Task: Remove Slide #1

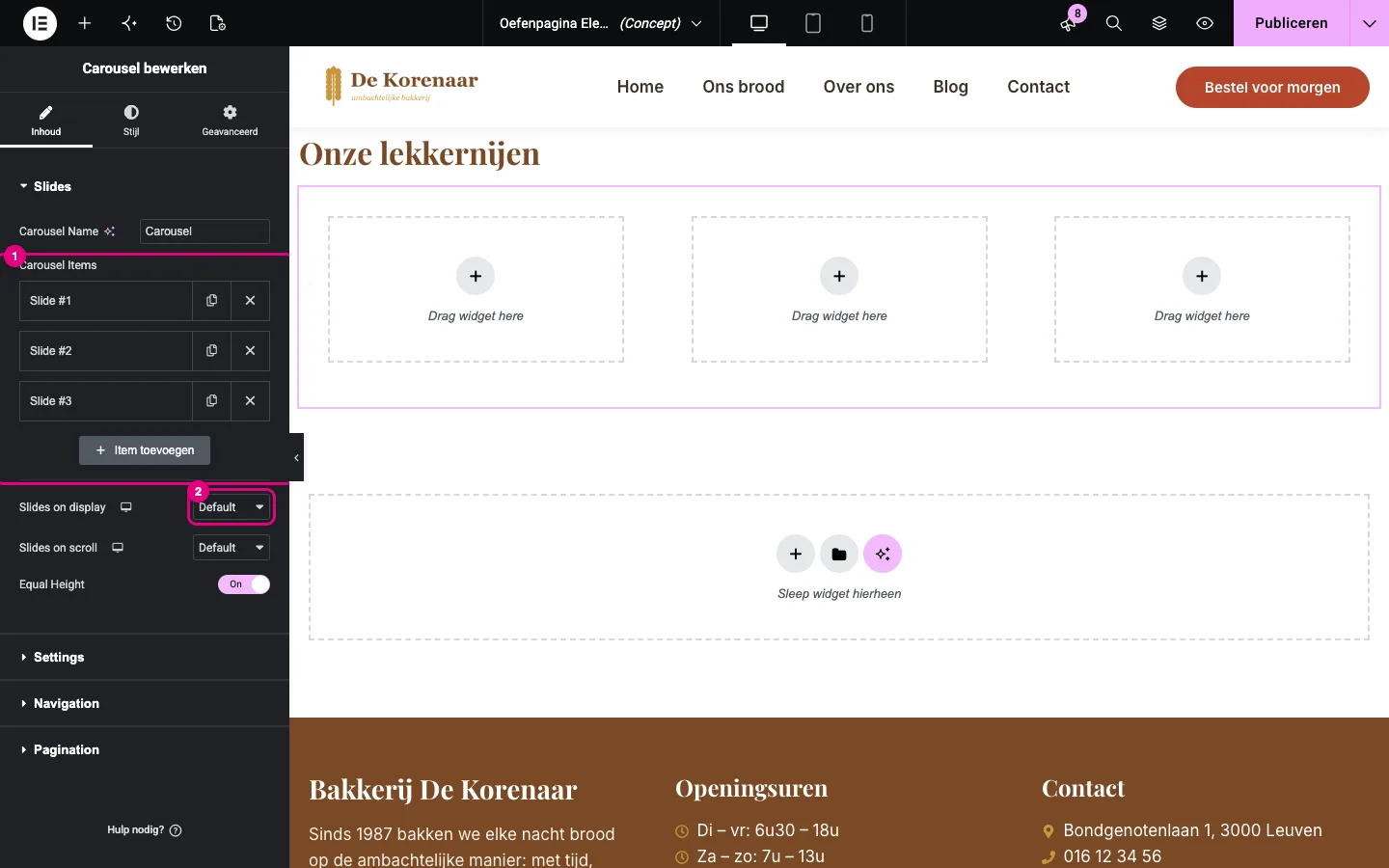Action: click(250, 301)
